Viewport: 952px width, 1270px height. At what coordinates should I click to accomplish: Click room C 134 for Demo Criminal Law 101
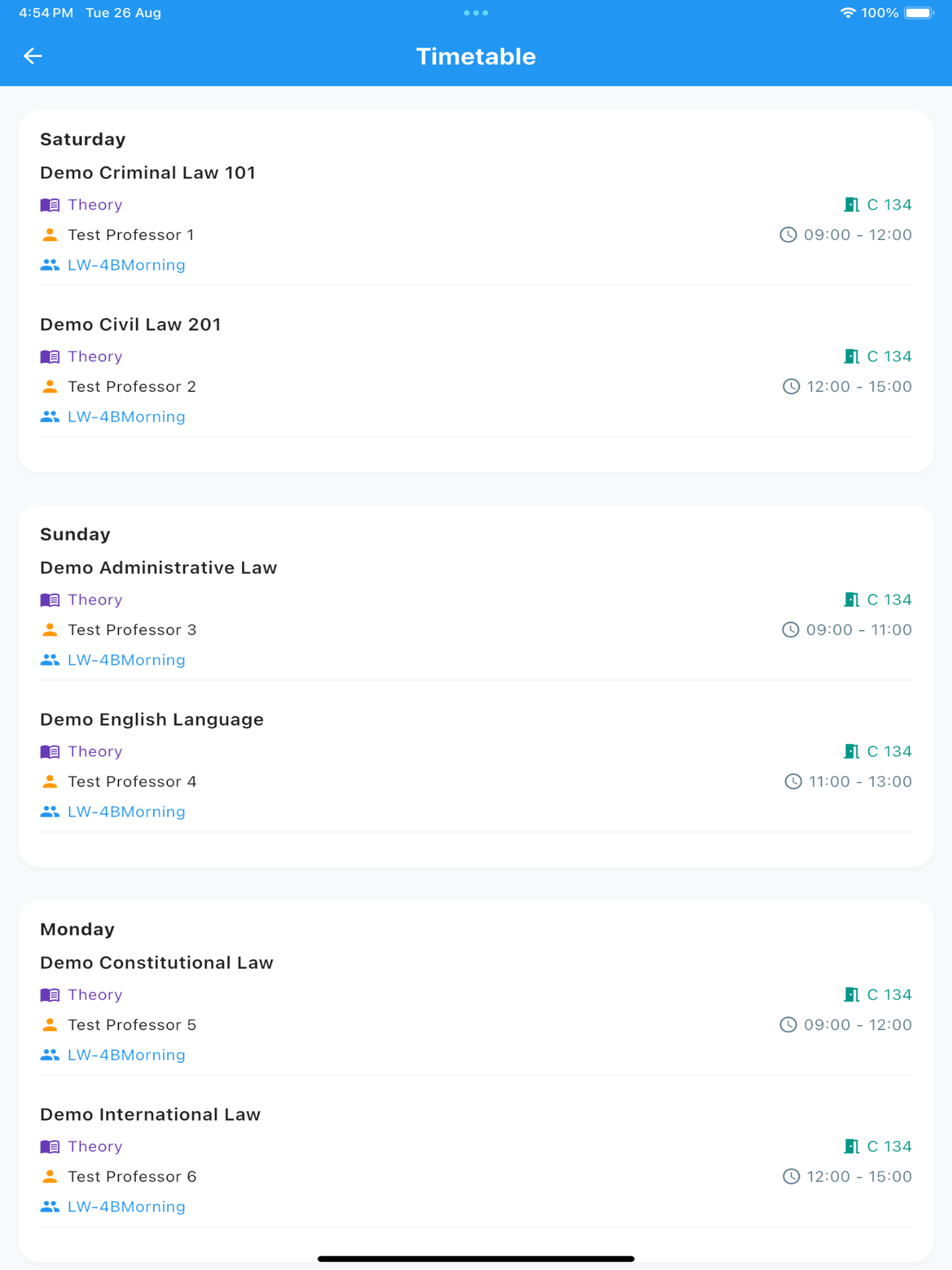pyautogui.click(x=889, y=205)
